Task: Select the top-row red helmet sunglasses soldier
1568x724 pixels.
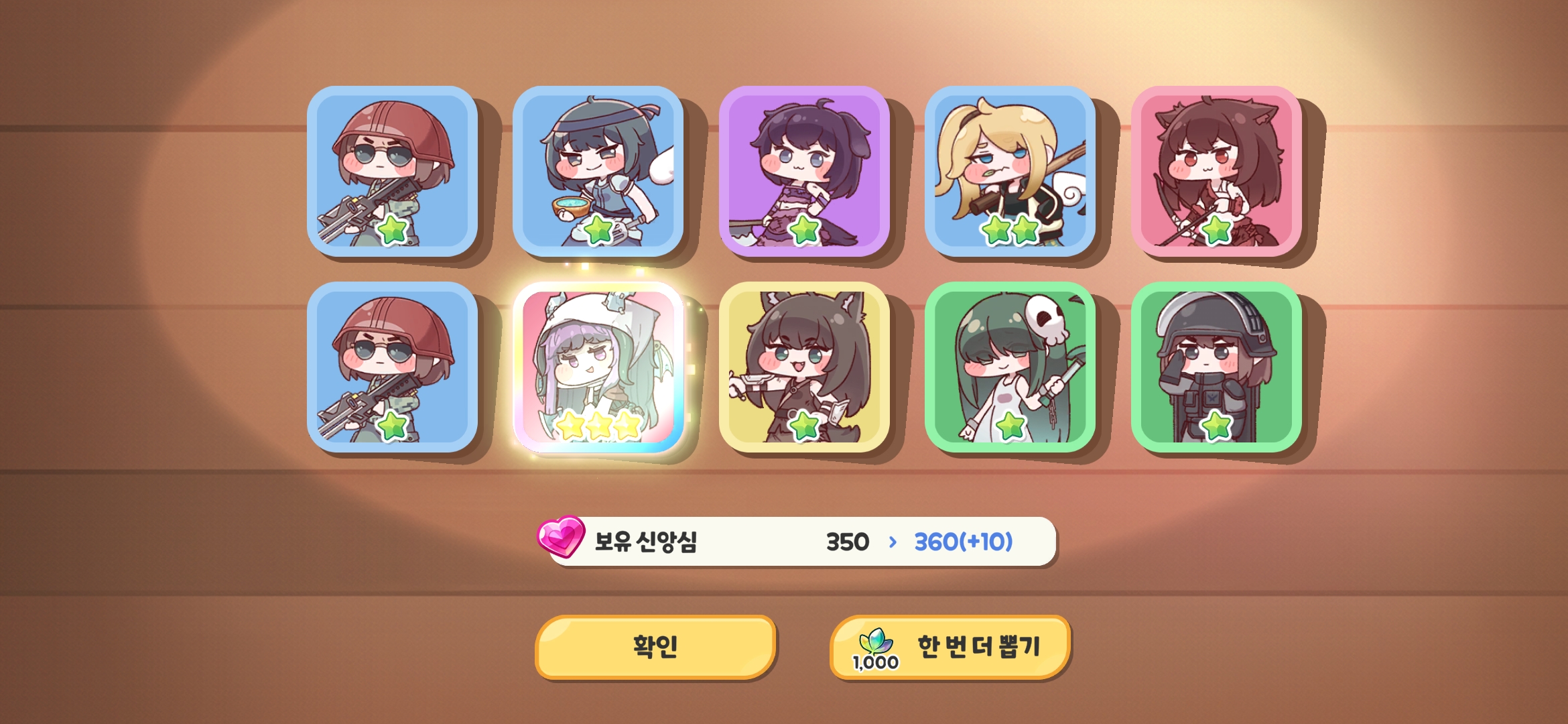Action: [x=392, y=171]
